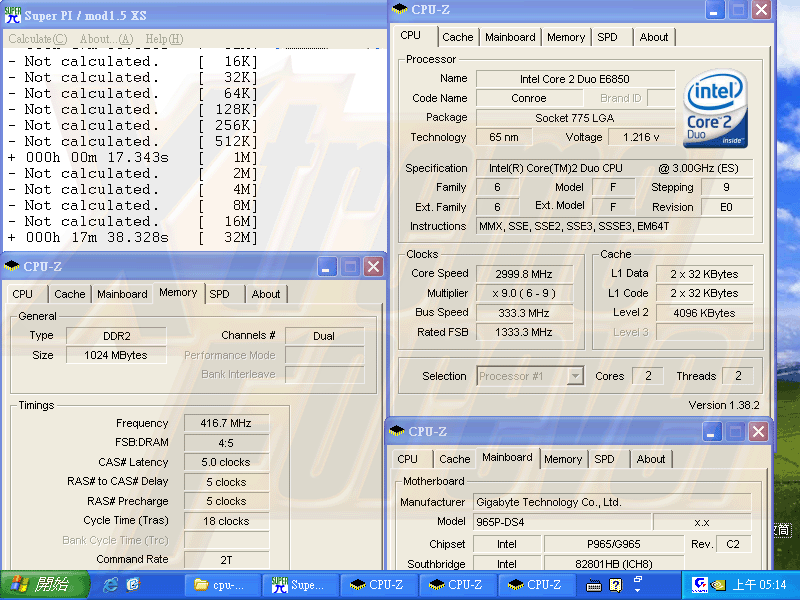
Task: Click the Version 1.38.2 label
Action: pos(723,405)
